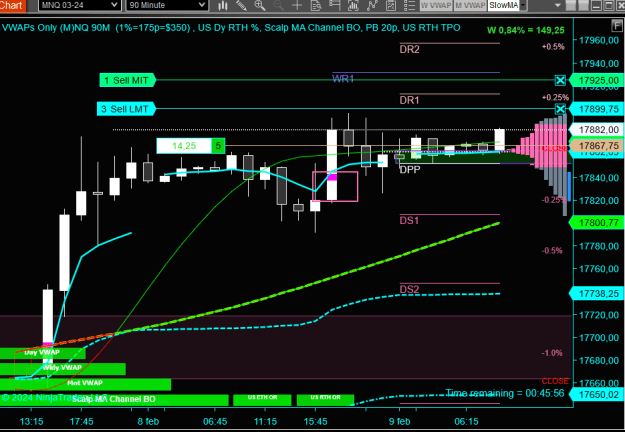
Task: Click the 17960,00 price axis label
Action: pyautogui.click(x=598, y=40)
